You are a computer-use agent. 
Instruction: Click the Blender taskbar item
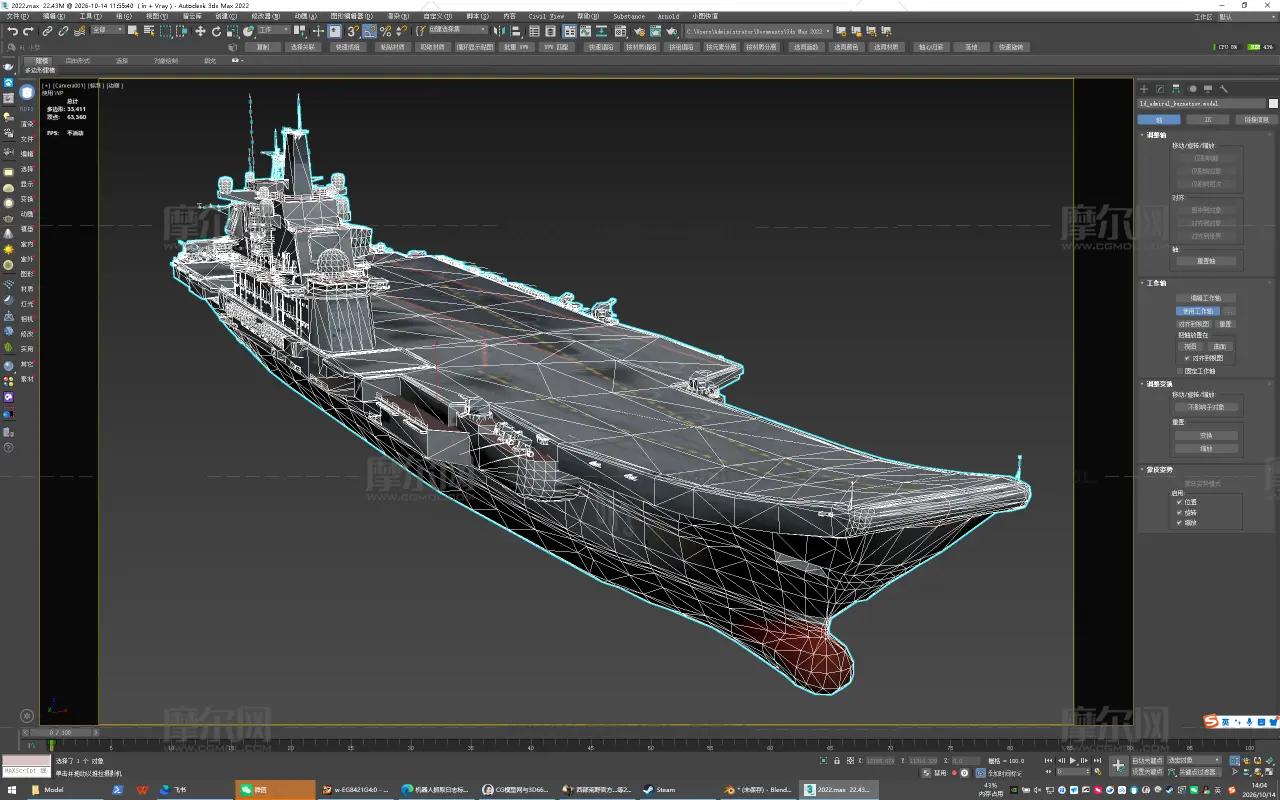(760, 790)
